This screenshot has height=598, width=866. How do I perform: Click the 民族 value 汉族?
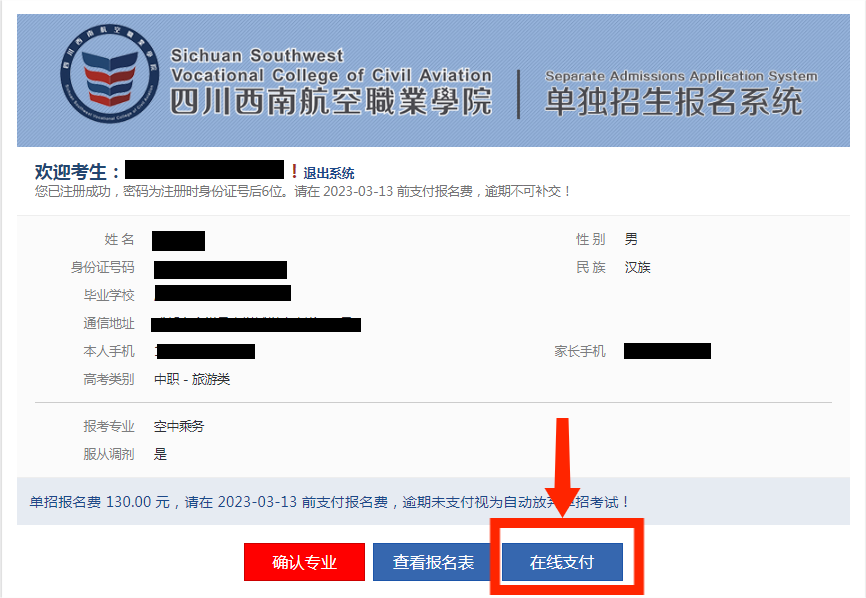[637, 267]
